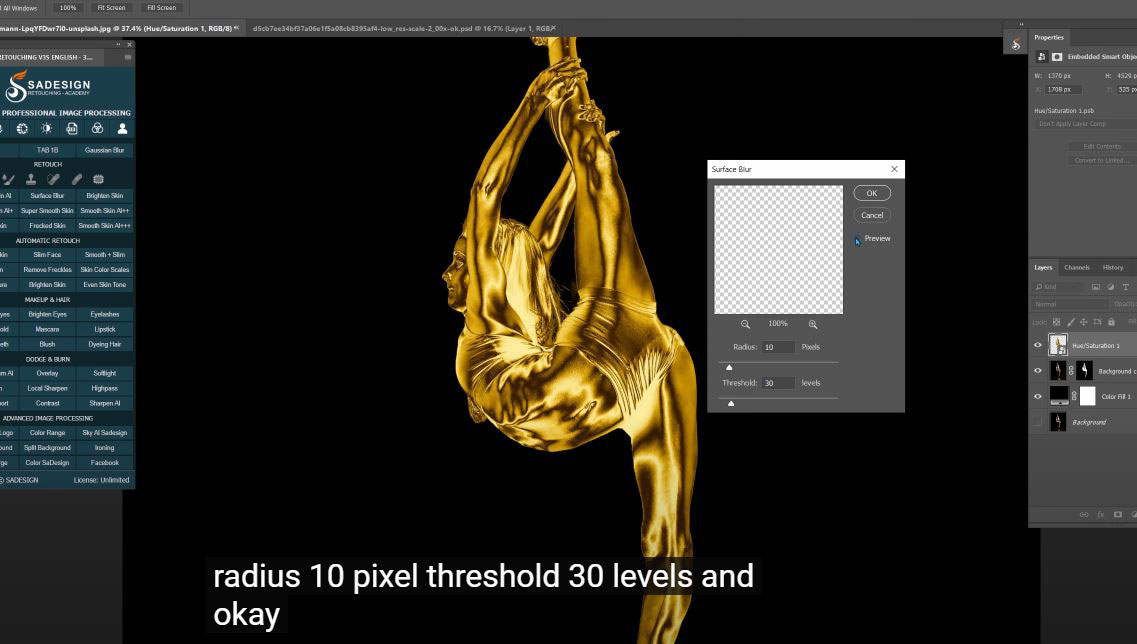Show the Background layer visibility

1038,421
